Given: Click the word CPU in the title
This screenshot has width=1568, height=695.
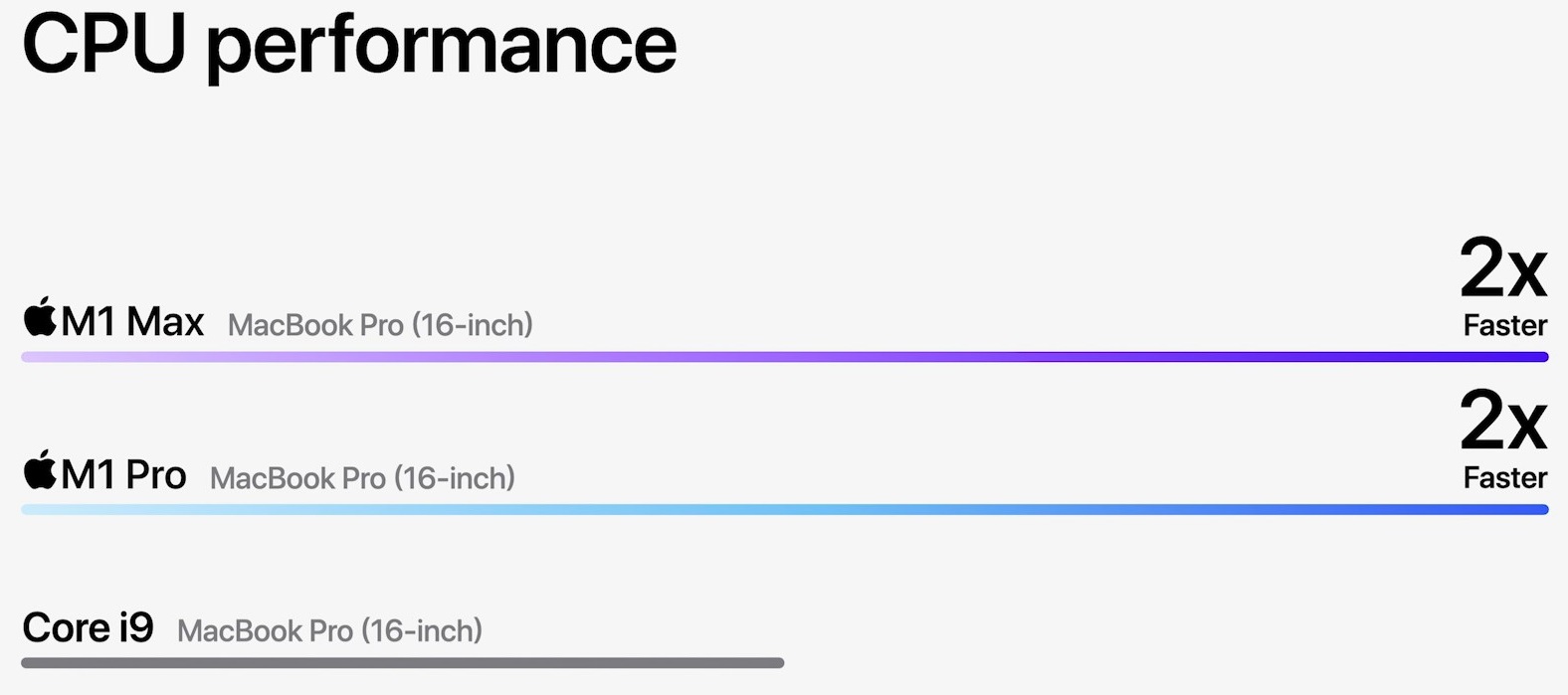Looking at the screenshot, I should (x=104, y=45).
